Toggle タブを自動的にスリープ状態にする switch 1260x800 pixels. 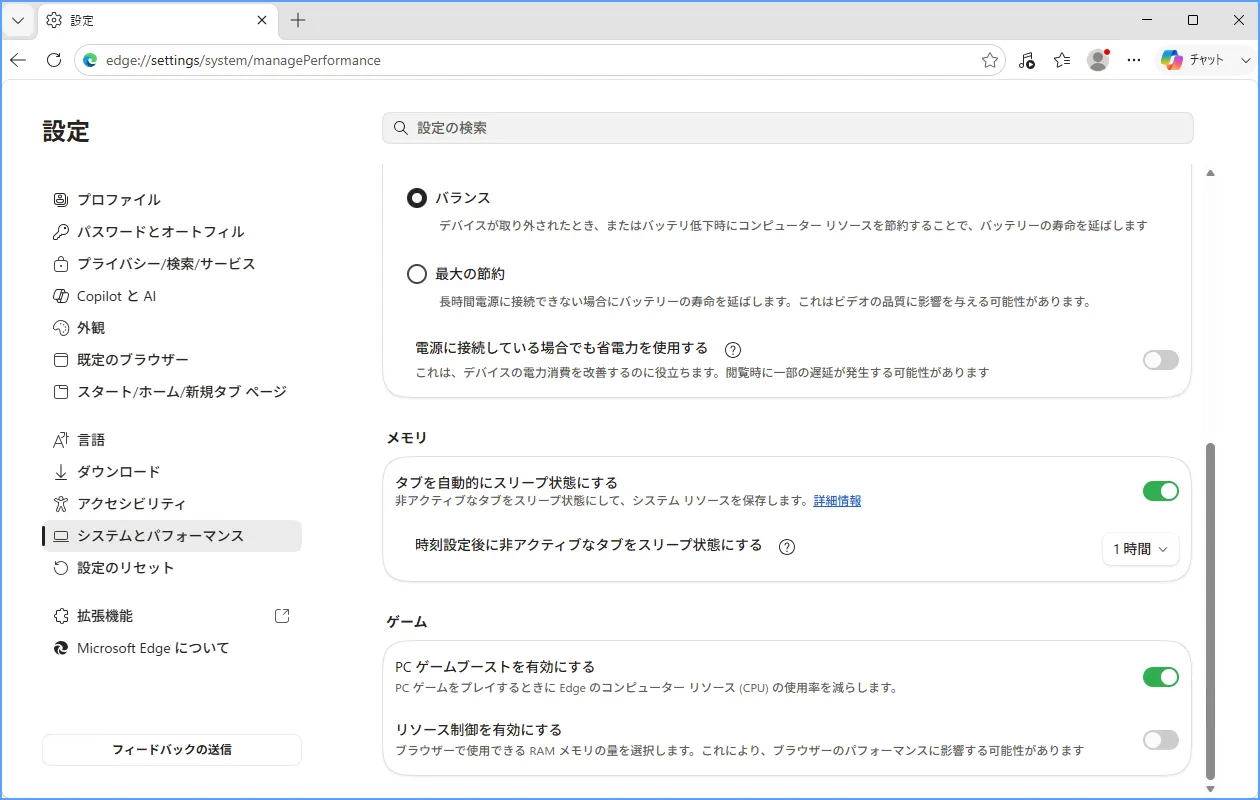1161,491
